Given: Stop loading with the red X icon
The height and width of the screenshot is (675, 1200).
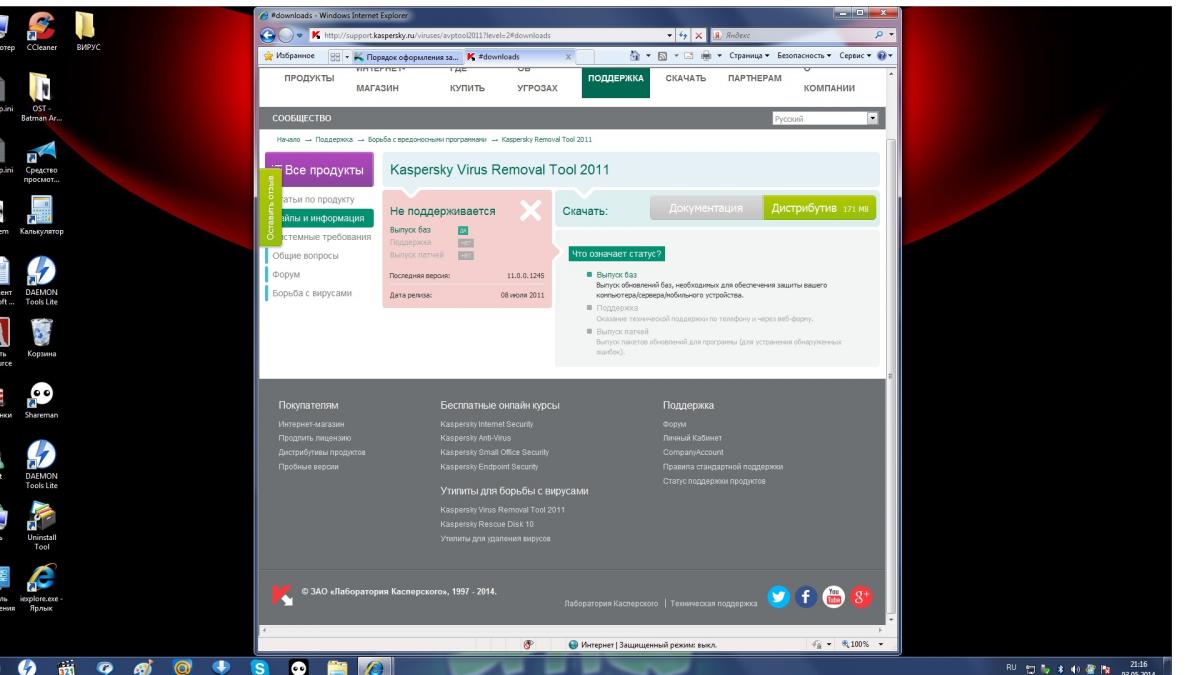Looking at the screenshot, I should pos(700,35).
